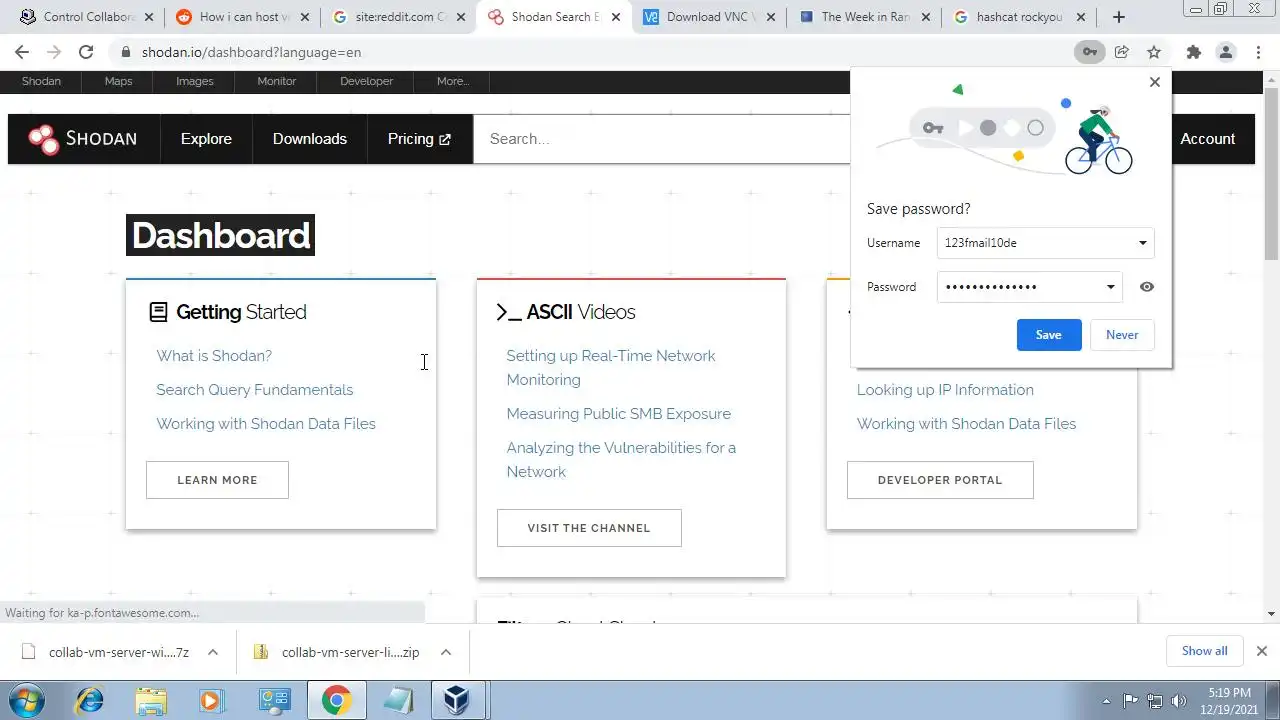The width and height of the screenshot is (1280, 720).
Task: Click Never in the save password prompt
Action: (x=1122, y=335)
